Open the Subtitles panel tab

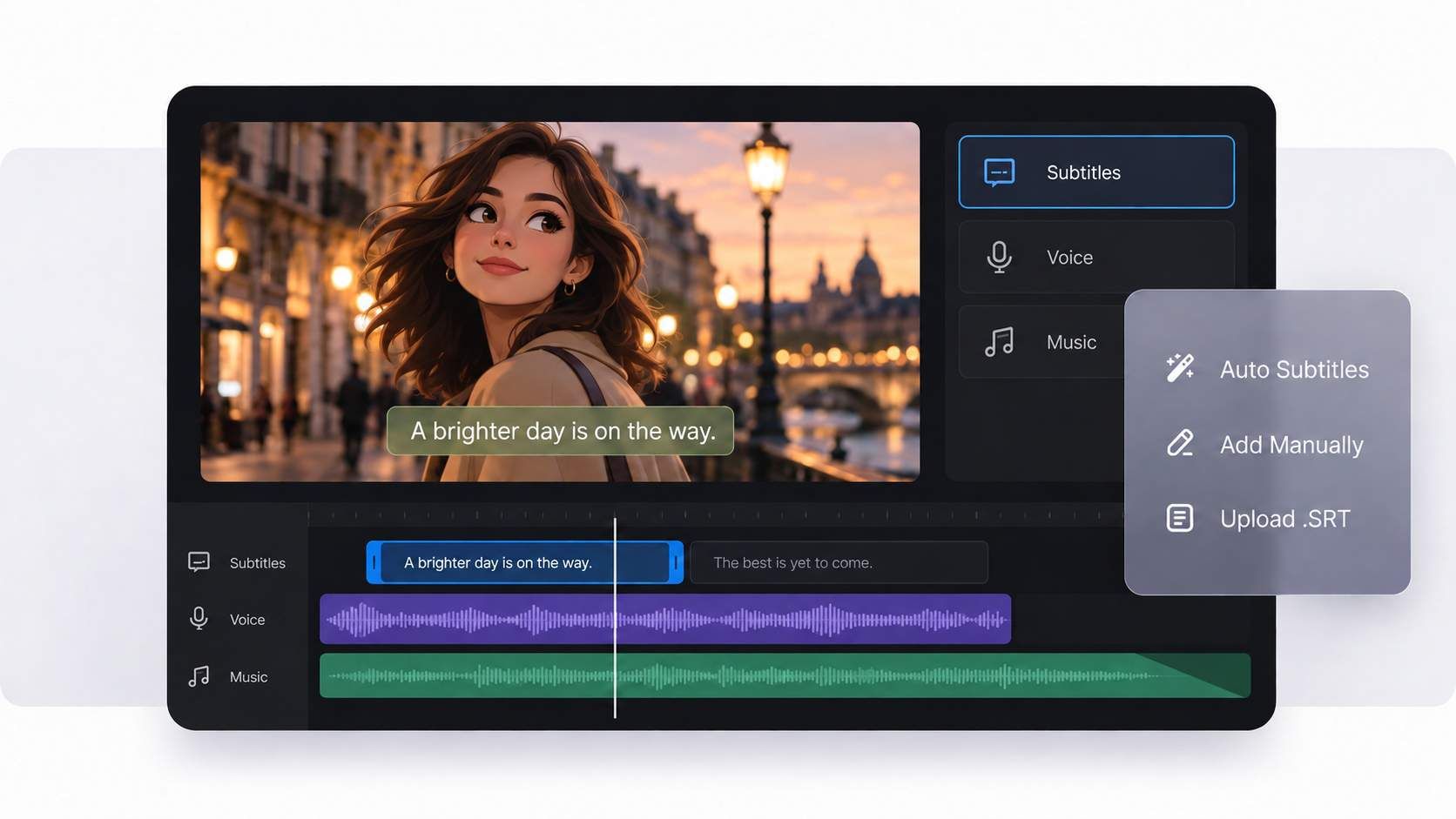(x=1096, y=171)
